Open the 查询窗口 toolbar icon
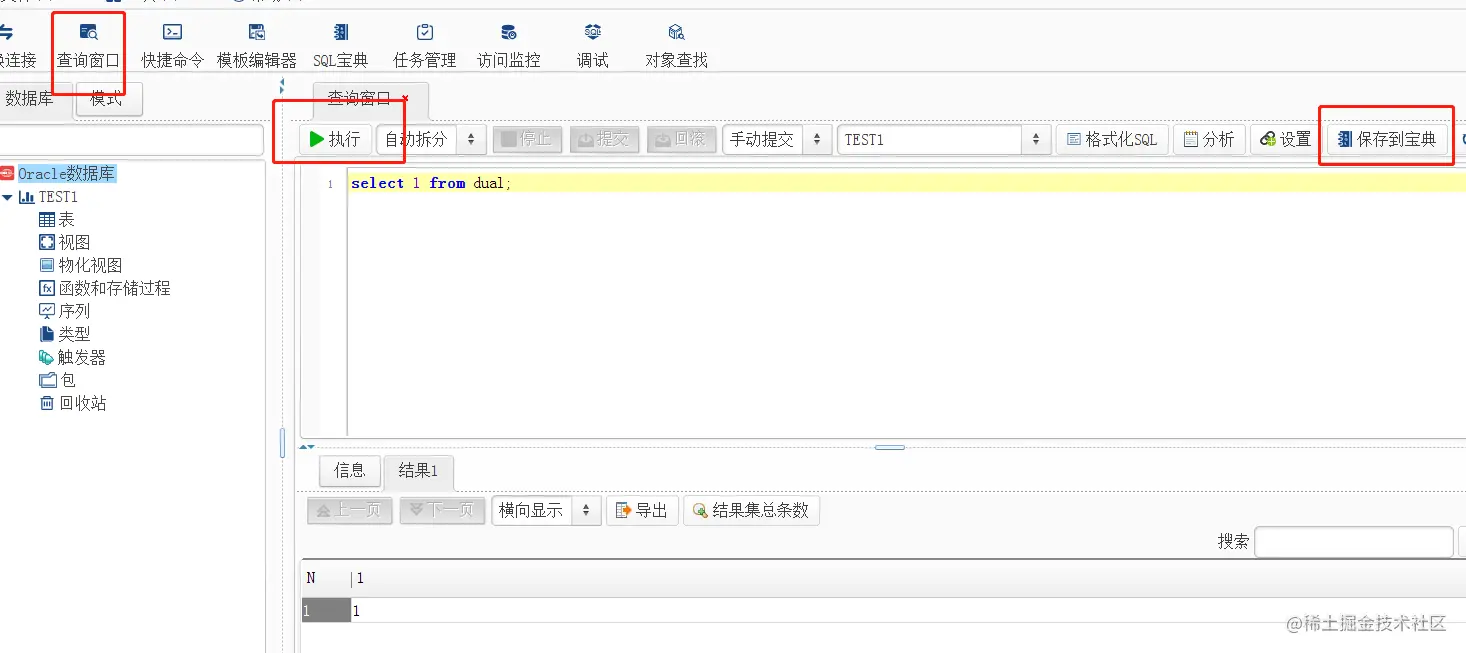 (88, 46)
